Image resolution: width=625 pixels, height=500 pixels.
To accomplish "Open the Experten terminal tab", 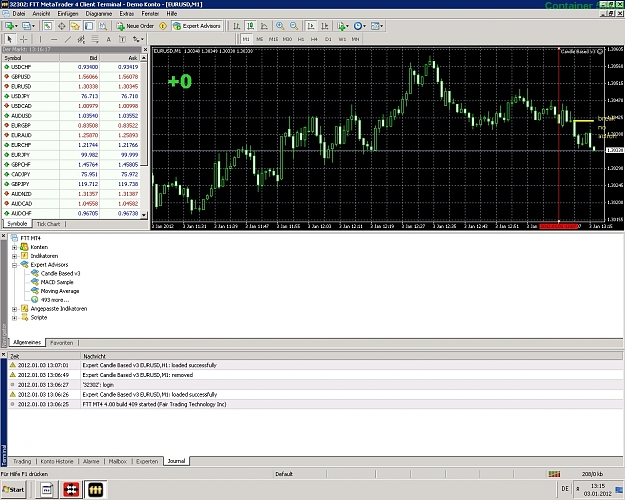I will [147, 461].
